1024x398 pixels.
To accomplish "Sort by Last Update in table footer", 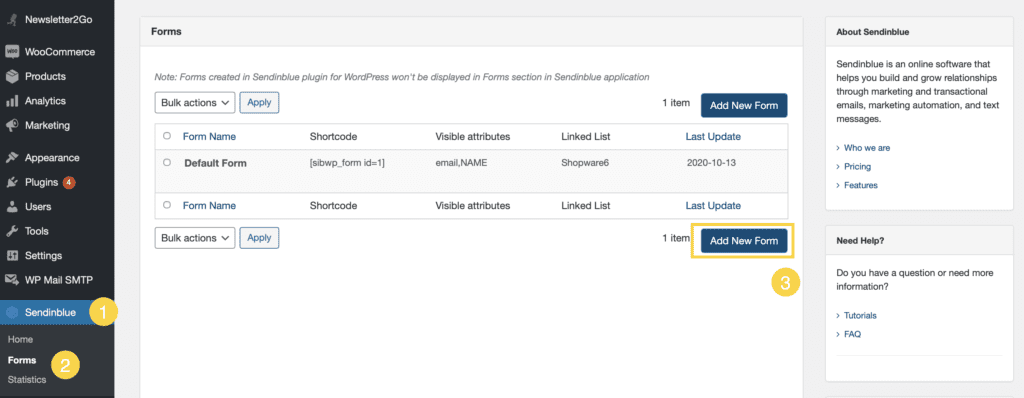I will [713, 205].
